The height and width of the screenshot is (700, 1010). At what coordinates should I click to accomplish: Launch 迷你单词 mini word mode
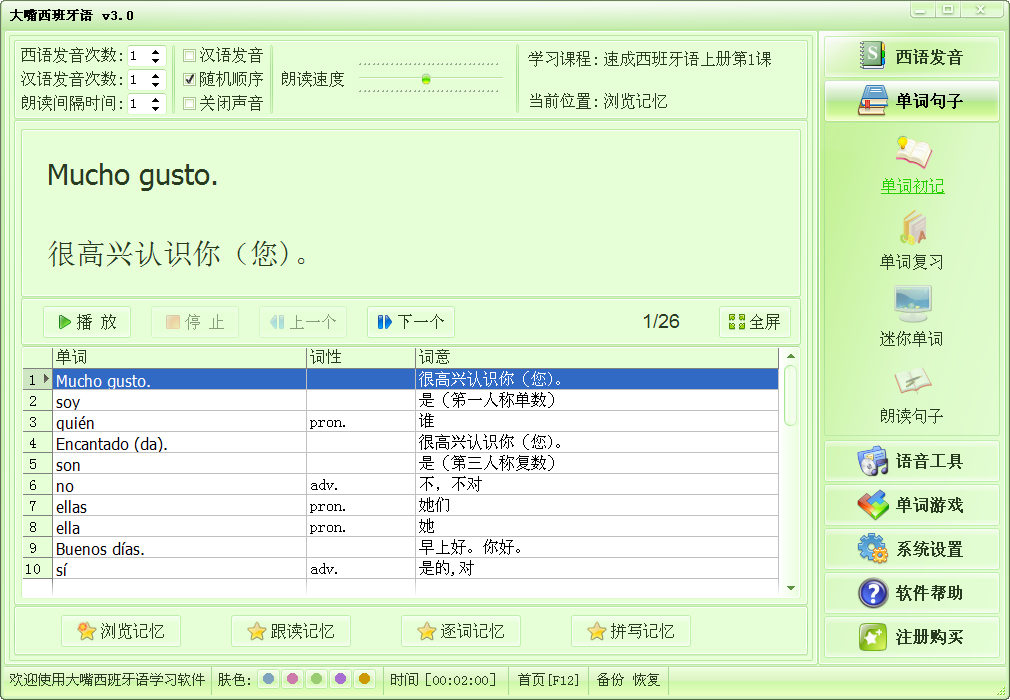point(912,317)
